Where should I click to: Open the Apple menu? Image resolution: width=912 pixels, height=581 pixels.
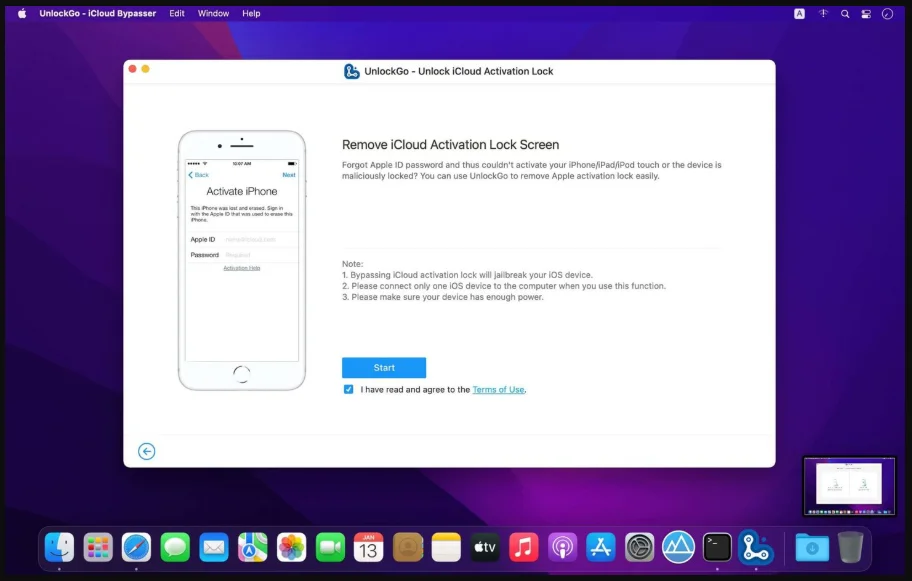[22, 13]
